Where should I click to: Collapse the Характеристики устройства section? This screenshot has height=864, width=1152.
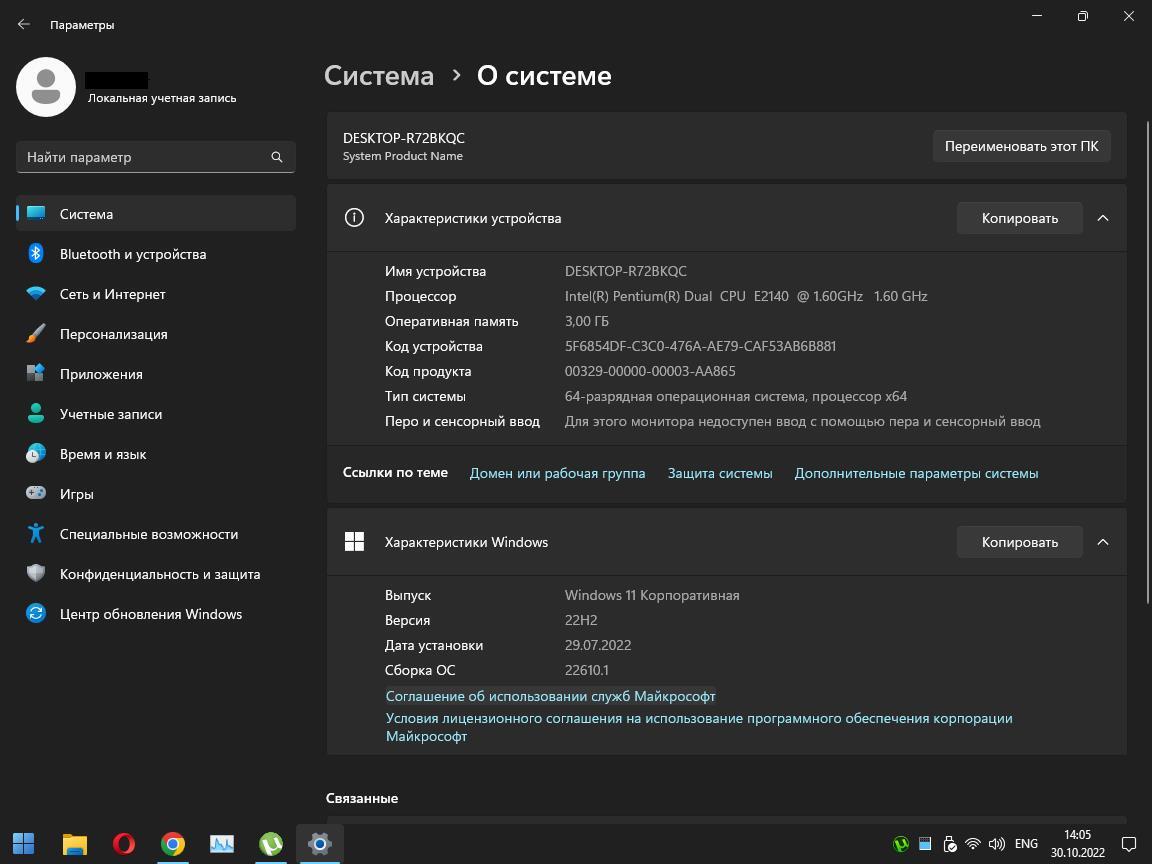pyautogui.click(x=1103, y=218)
